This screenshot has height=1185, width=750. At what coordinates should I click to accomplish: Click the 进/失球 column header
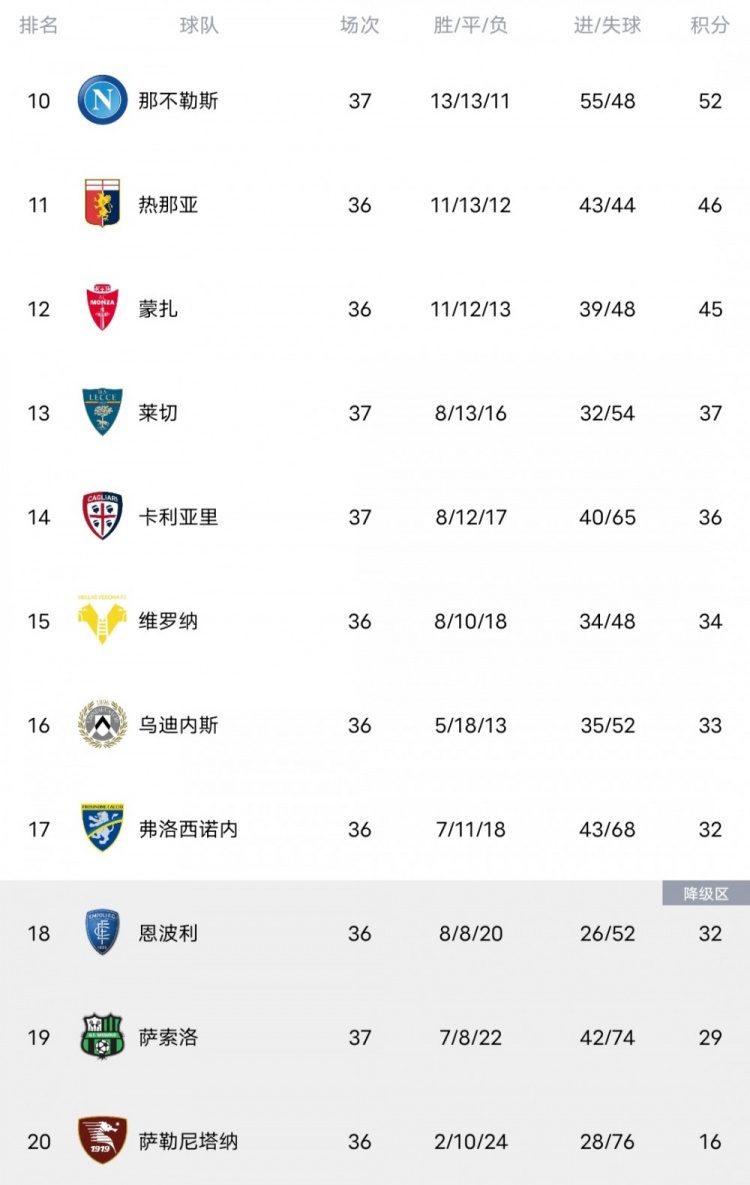pyautogui.click(x=607, y=25)
